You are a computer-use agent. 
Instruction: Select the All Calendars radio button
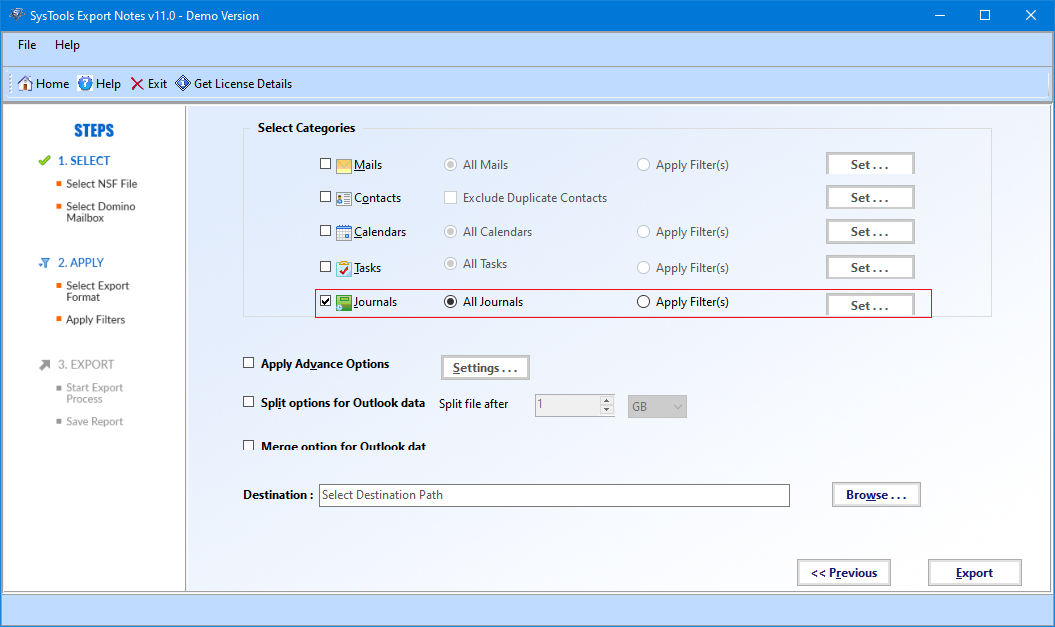point(450,231)
